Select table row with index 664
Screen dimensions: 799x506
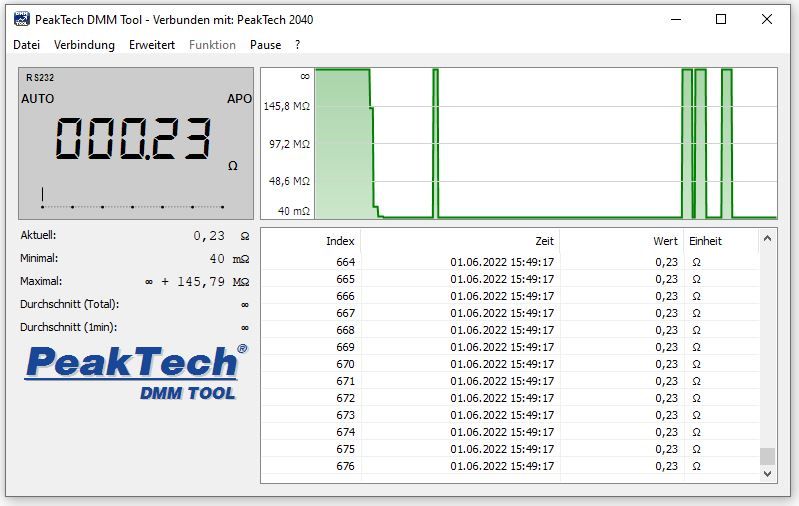(x=508, y=262)
